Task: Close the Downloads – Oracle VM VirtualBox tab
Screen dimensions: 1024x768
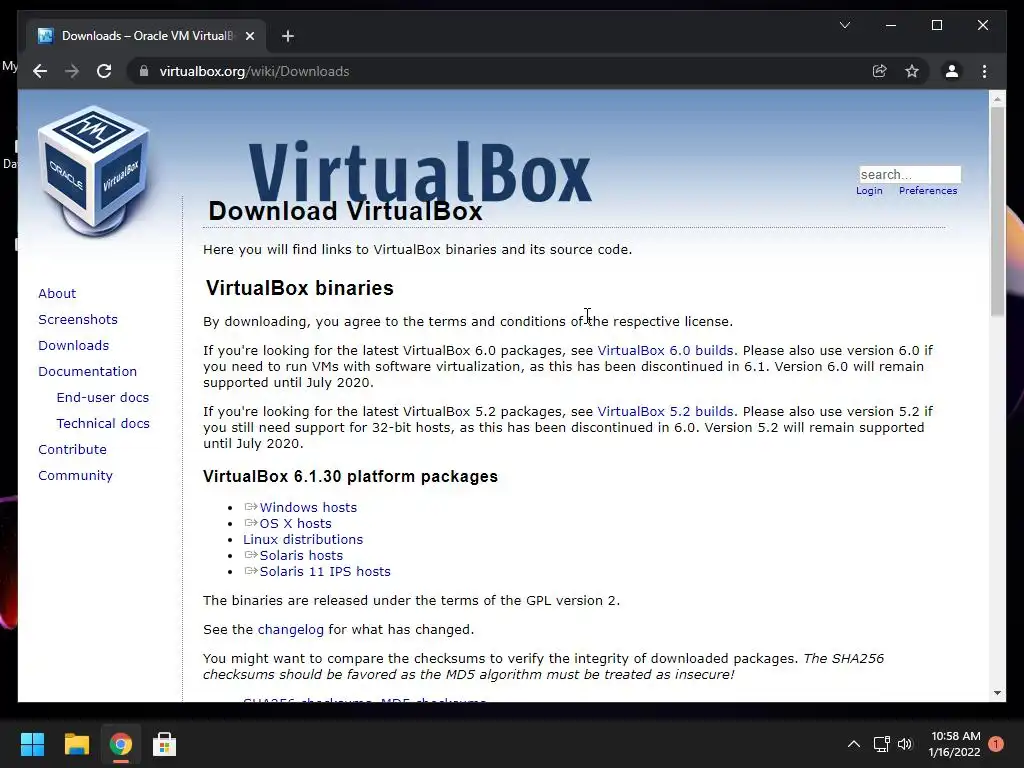Action: [x=249, y=36]
